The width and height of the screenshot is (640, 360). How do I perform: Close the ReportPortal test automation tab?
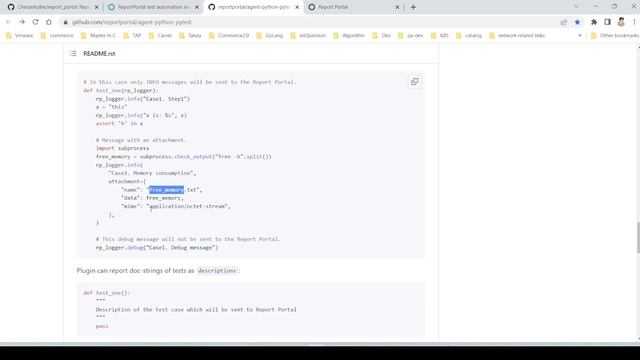tap(197, 7)
